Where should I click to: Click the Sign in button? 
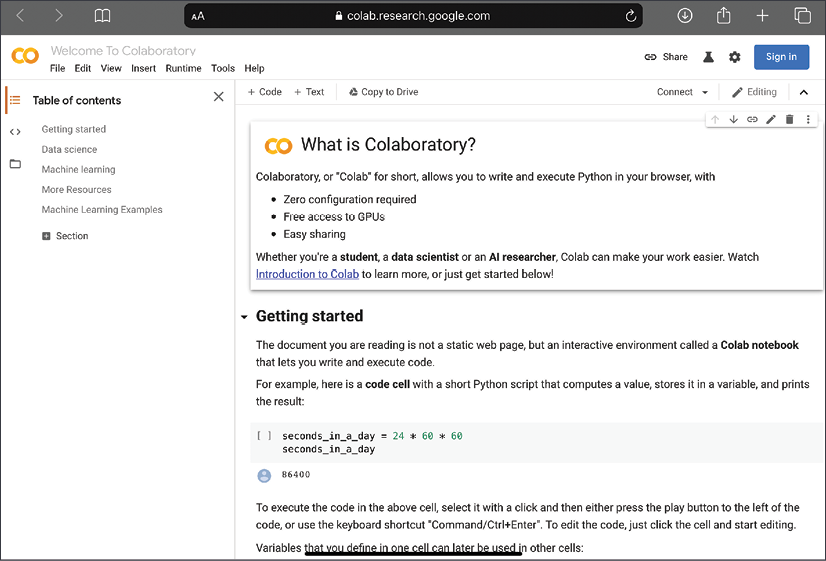coord(781,57)
